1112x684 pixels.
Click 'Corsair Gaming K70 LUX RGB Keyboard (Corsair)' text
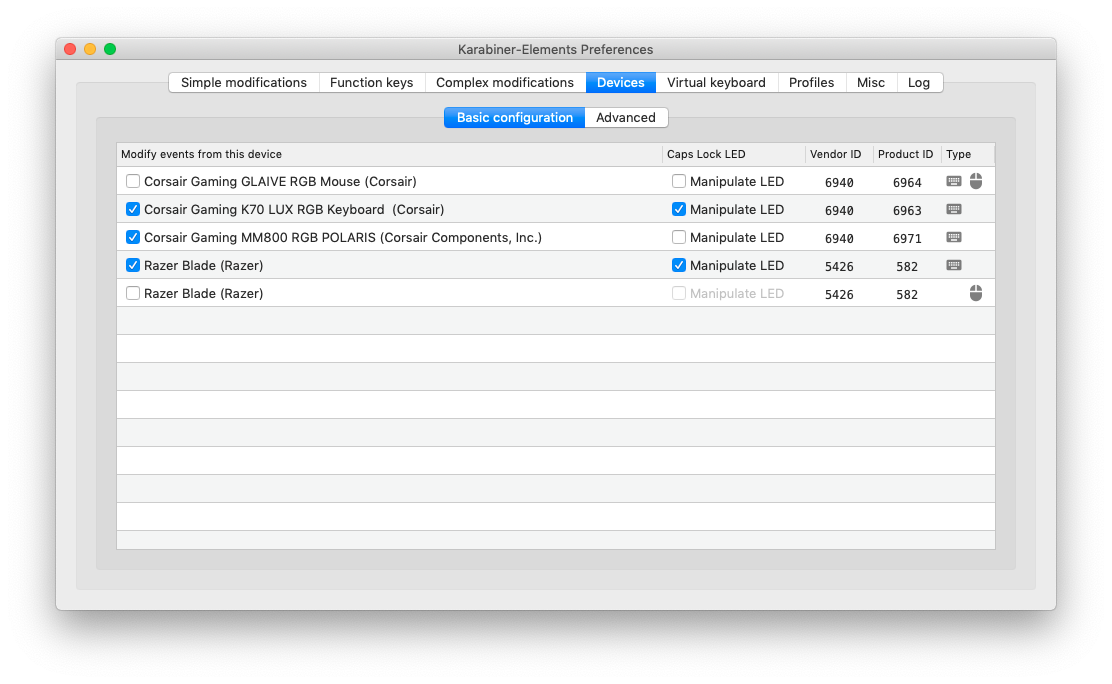(x=294, y=209)
